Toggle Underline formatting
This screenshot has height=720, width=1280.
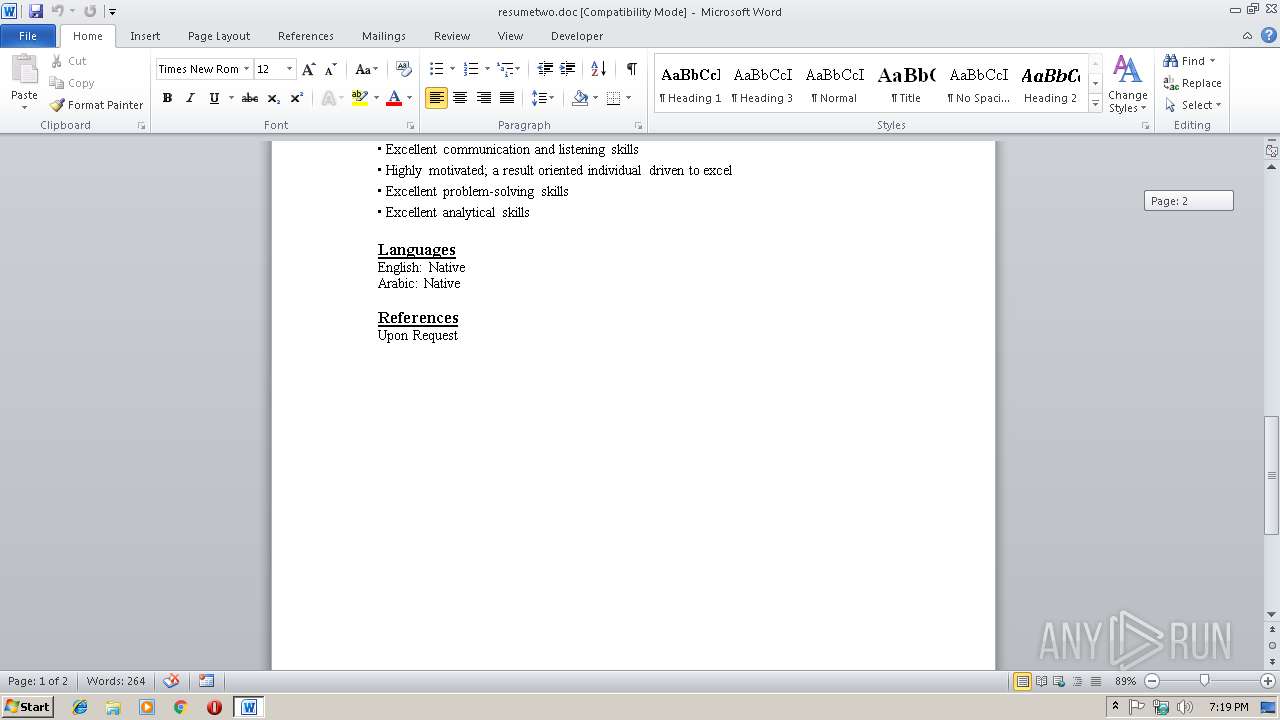[x=214, y=98]
